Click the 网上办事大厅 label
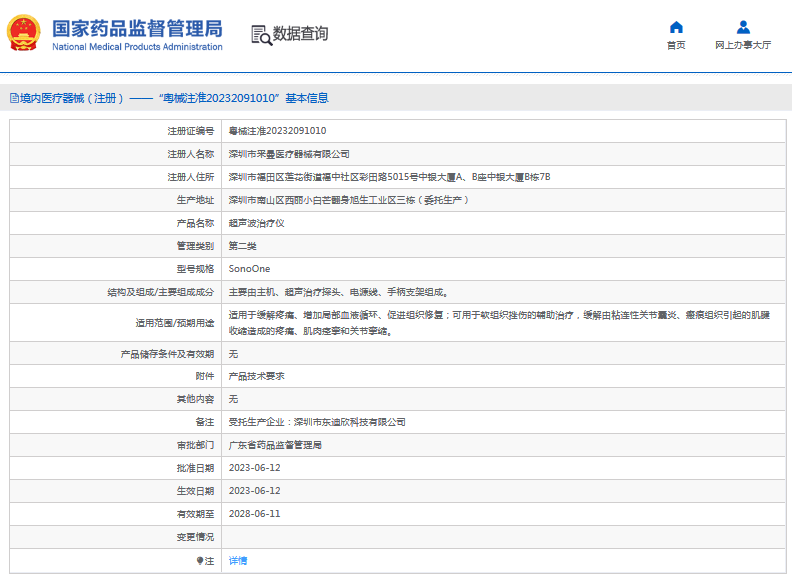 click(743, 45)
